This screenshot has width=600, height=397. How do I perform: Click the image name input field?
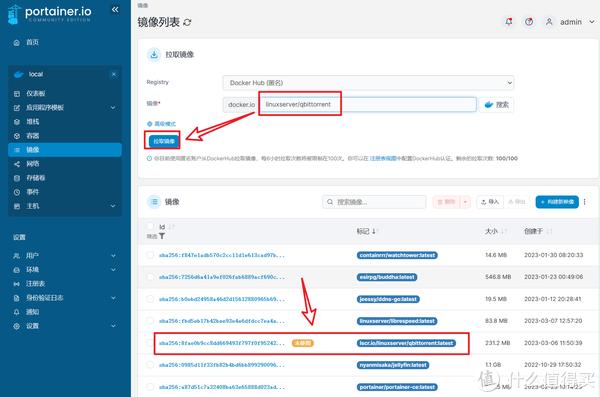click(367, 105)
